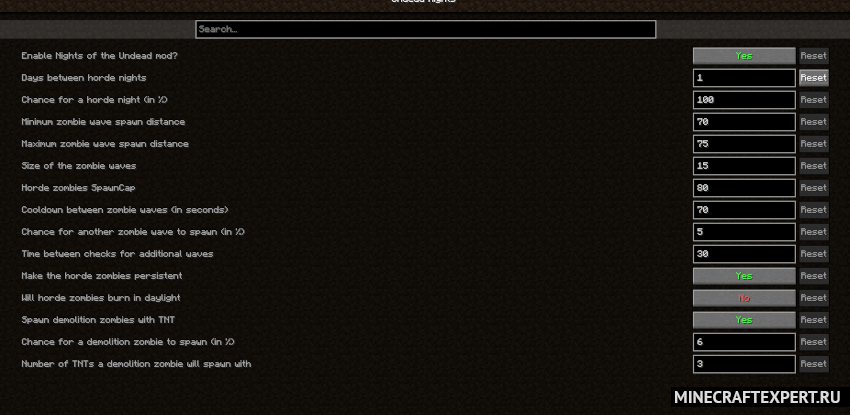Click the Search field at the top
Screen dimensions: 850x415
pos(426,29)
